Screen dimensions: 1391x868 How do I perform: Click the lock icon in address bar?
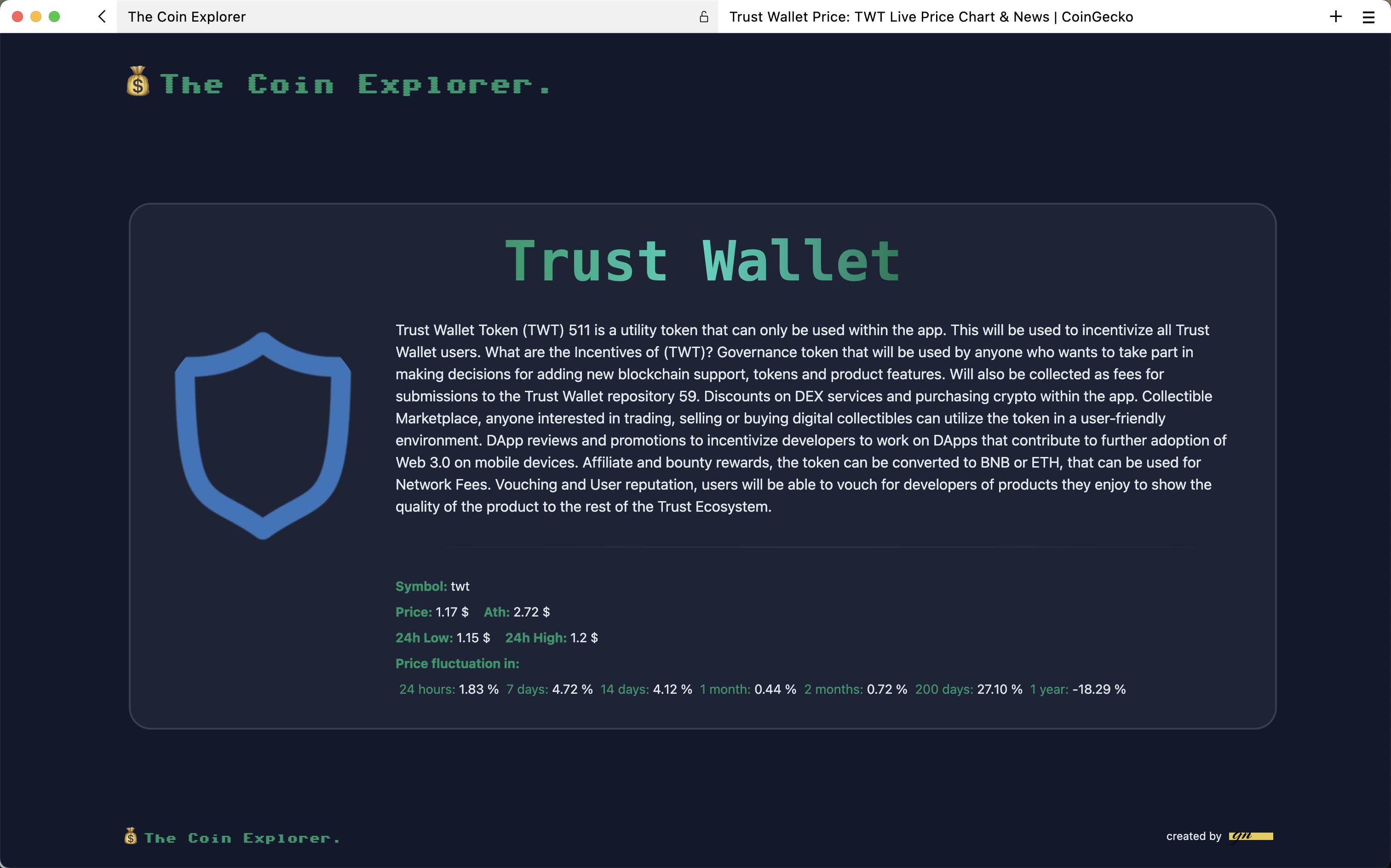pyautogui.click(x=703, y=17)
